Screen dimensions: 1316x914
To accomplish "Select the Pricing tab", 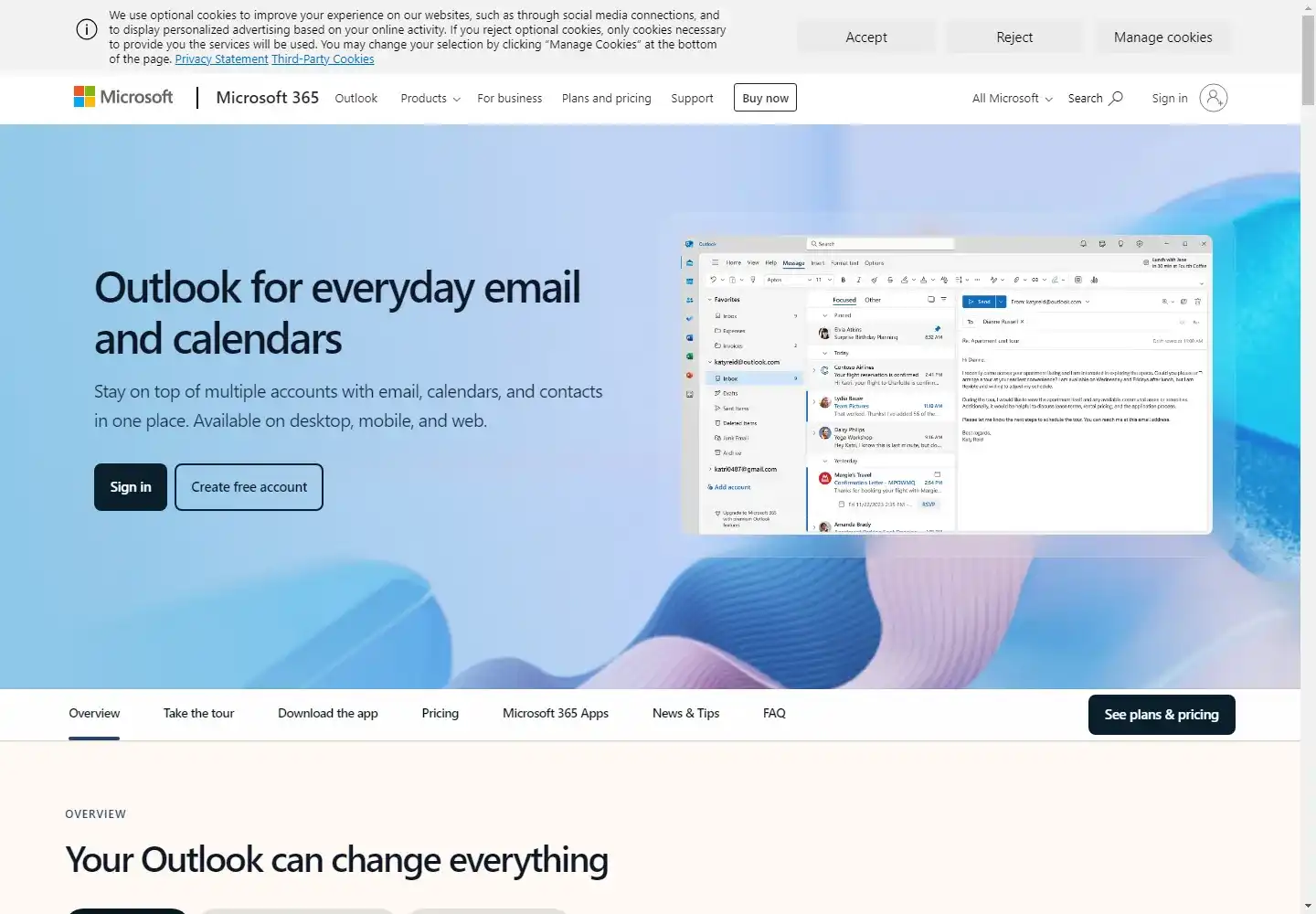I will (440, 714).
